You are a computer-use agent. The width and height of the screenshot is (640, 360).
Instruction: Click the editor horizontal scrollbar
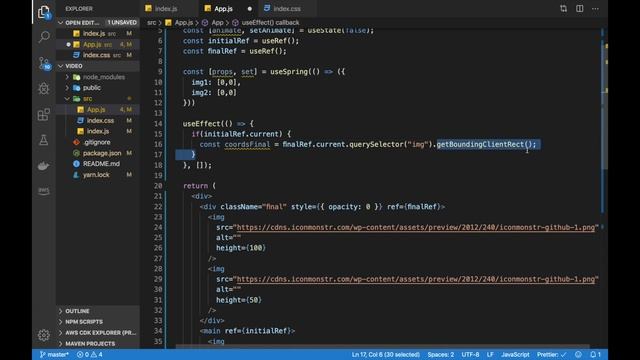point(382,347)
